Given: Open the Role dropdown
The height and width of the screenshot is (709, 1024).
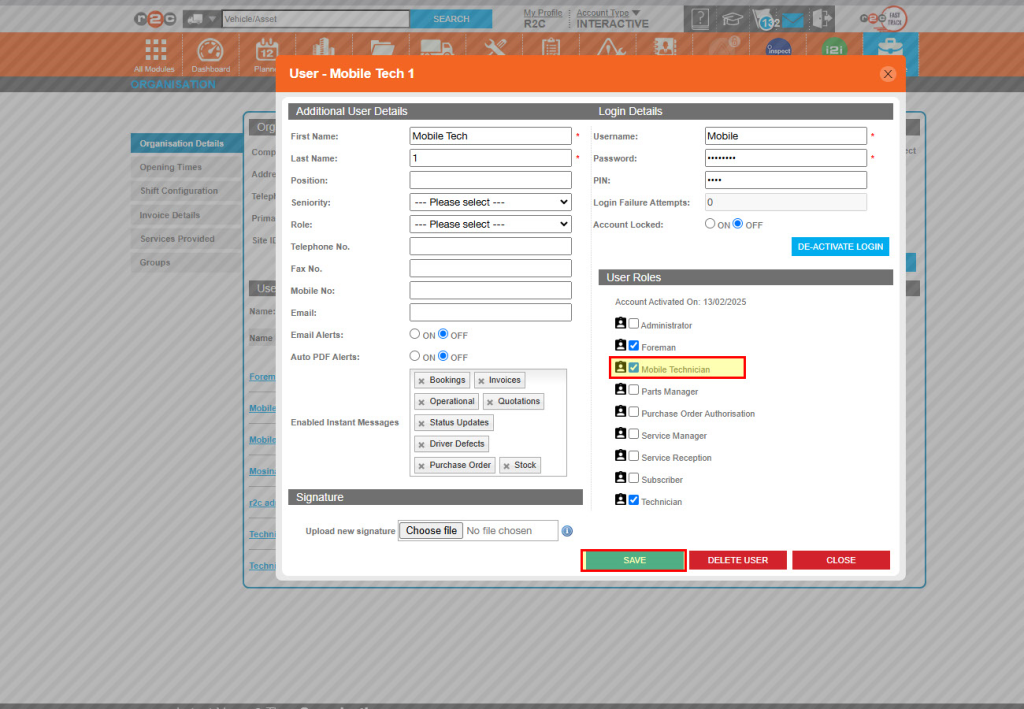Looking at the screenshot, I should click(x=490, y=224).
